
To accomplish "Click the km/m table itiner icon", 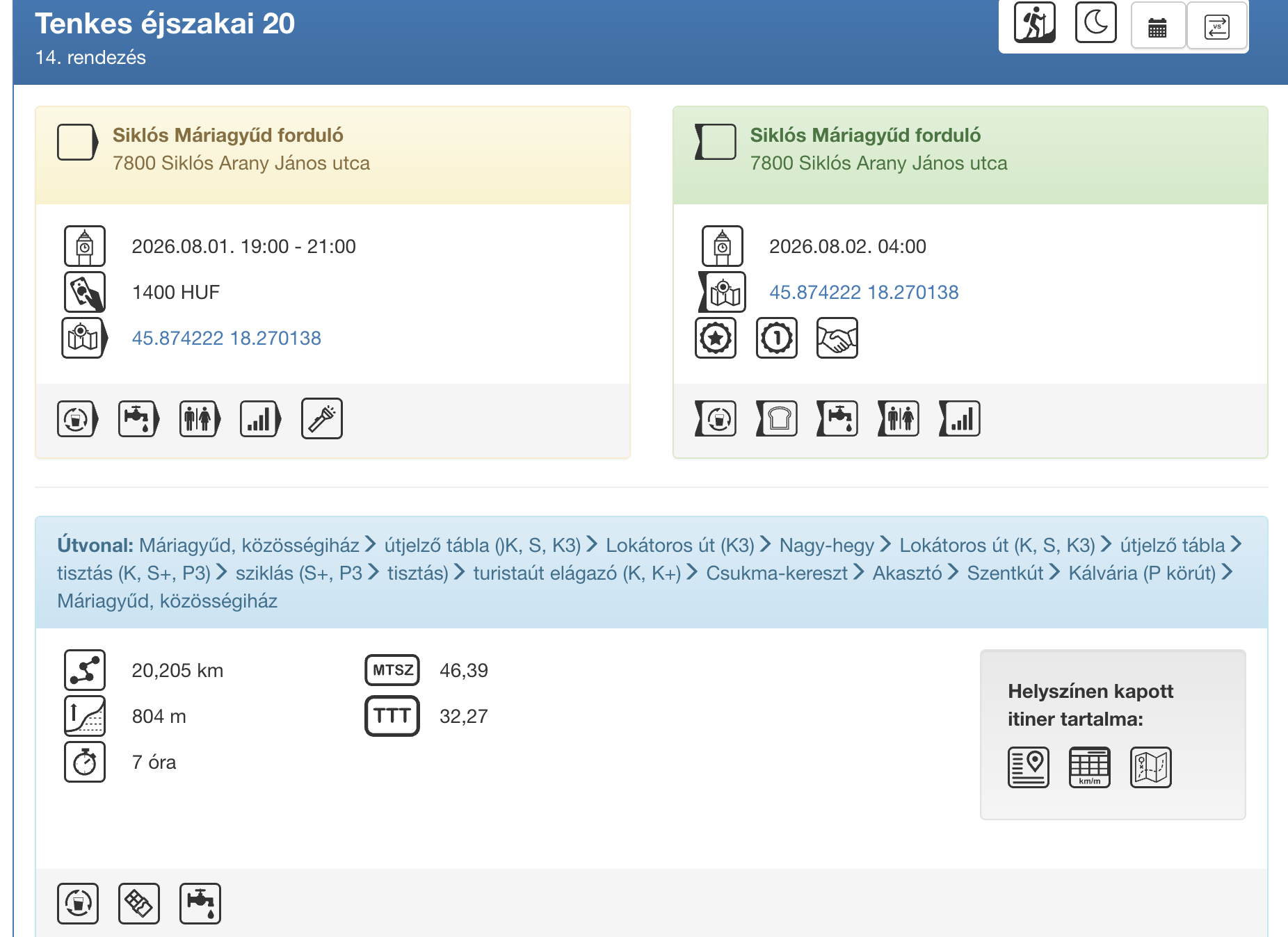I will click(1090, 767).
